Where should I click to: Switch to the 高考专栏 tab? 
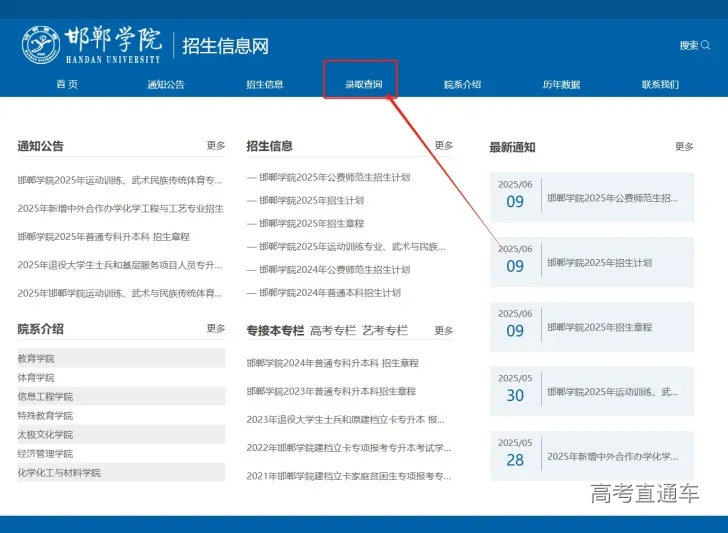333,331
